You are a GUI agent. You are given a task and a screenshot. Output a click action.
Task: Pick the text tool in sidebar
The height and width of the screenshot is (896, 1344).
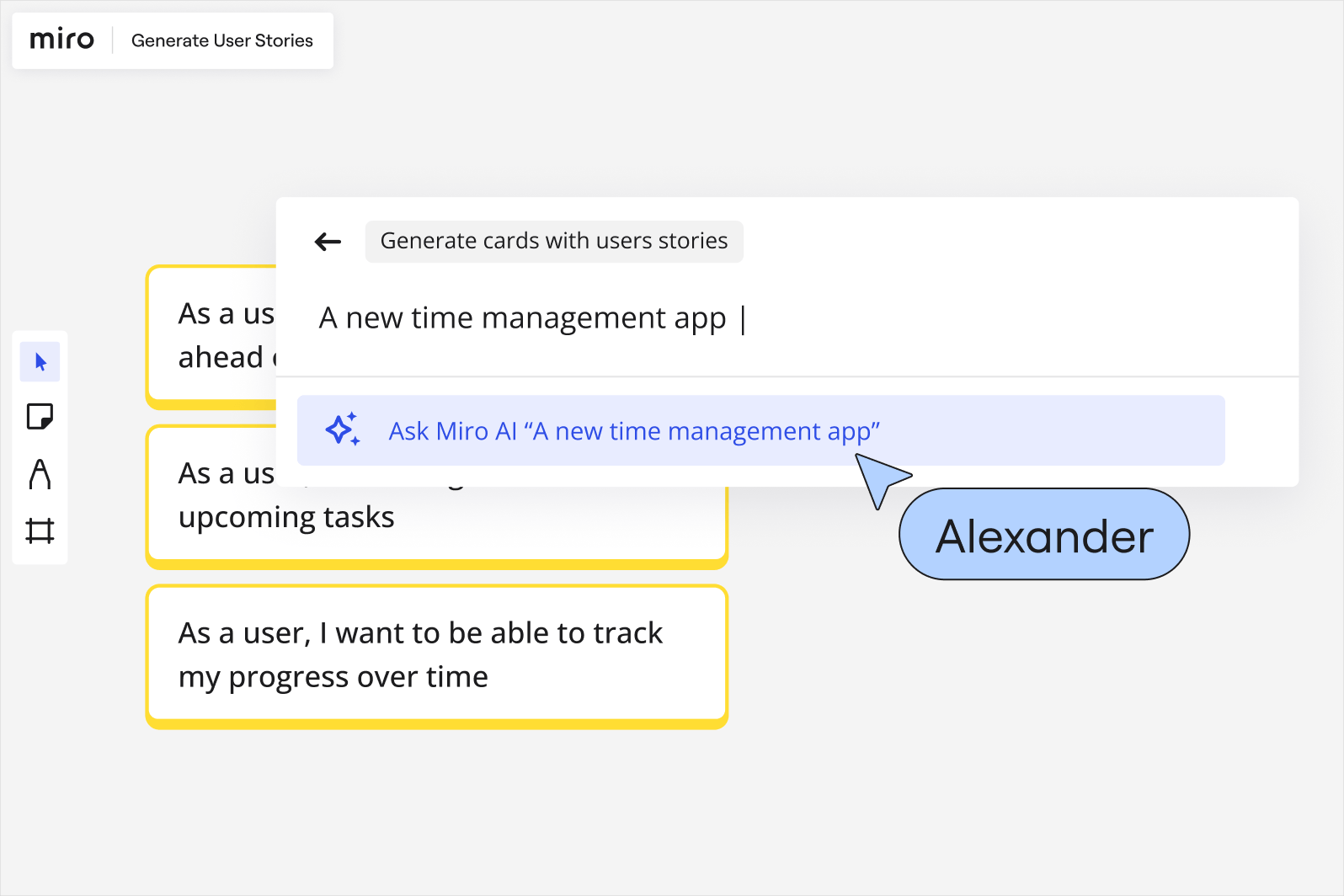[40, 474]
